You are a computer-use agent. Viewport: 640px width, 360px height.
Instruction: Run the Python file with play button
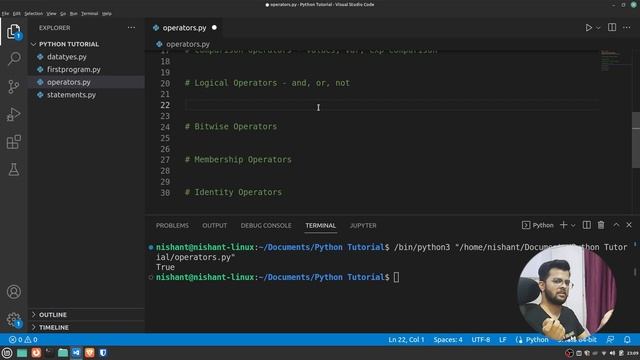[x=588, y=28]
